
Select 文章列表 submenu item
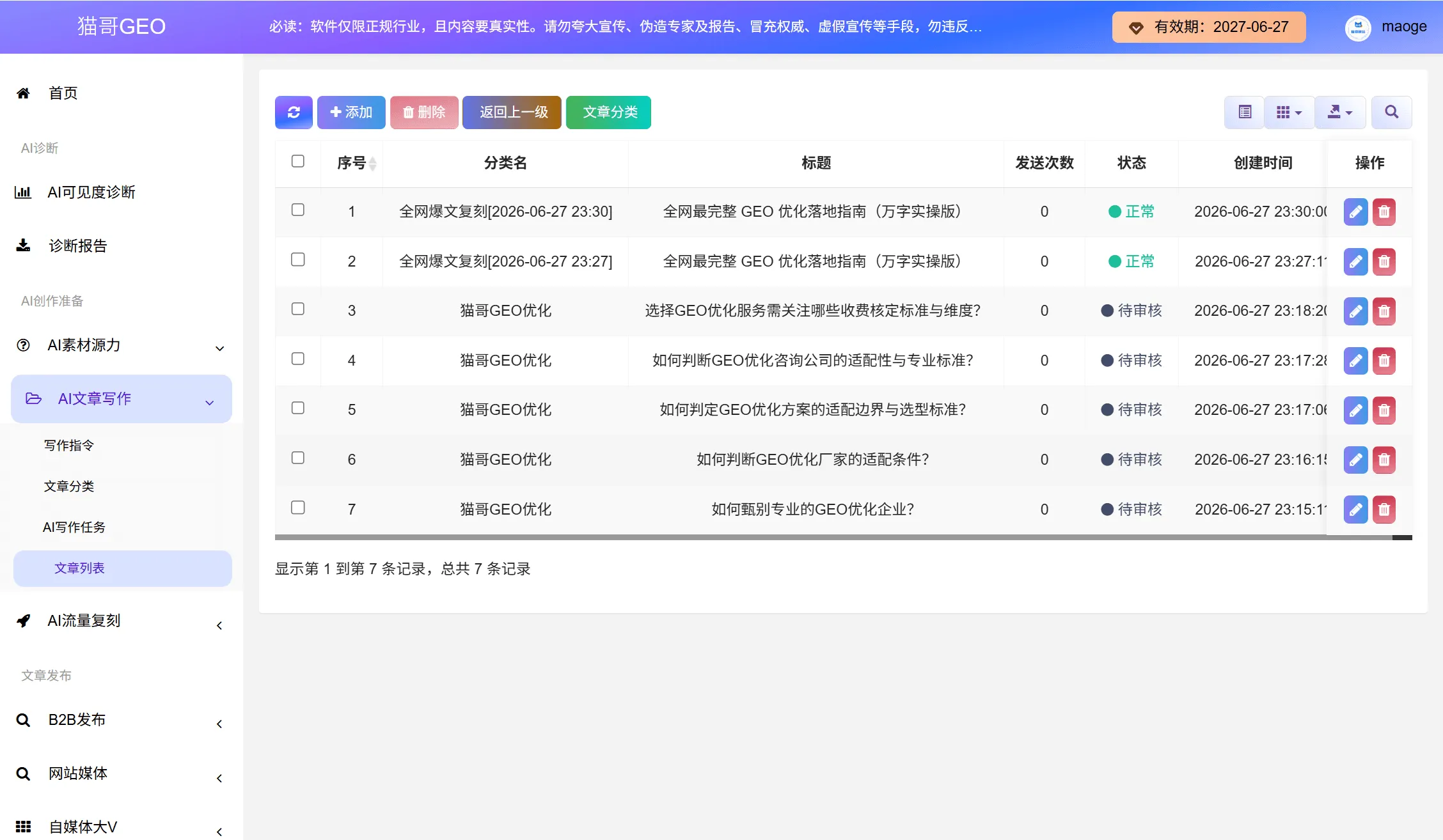pyautogui.click(x=122, y=568)
